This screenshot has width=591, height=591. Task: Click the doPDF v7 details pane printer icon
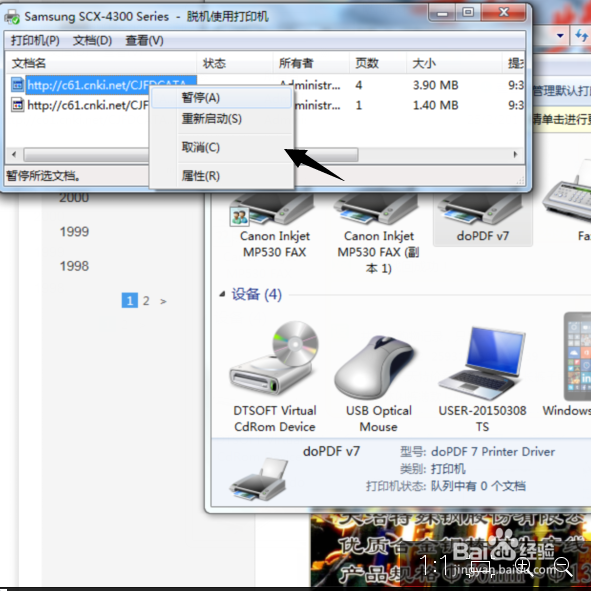(x=259, y=479)
